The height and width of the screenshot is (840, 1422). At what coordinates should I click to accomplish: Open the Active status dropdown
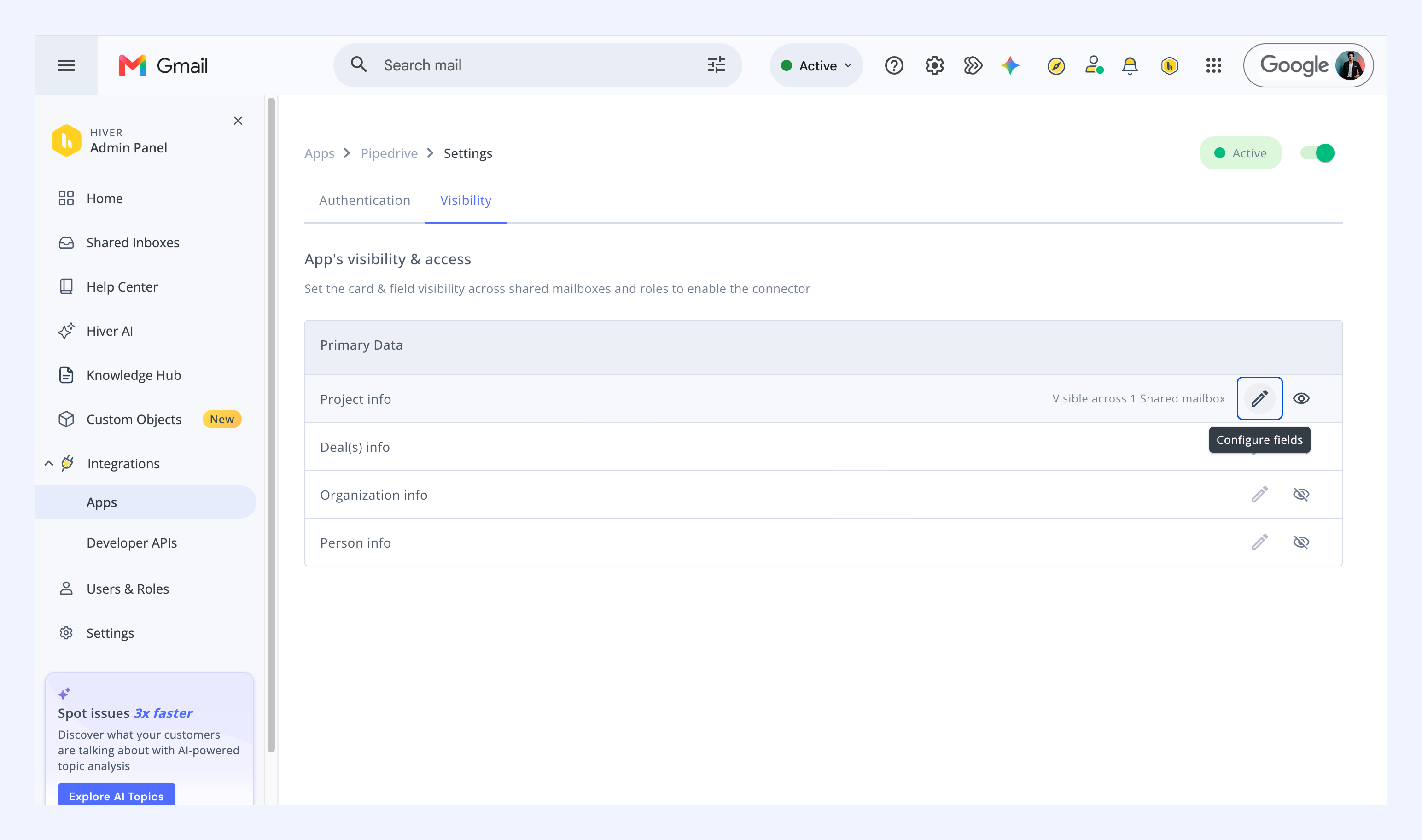point(816,66)
